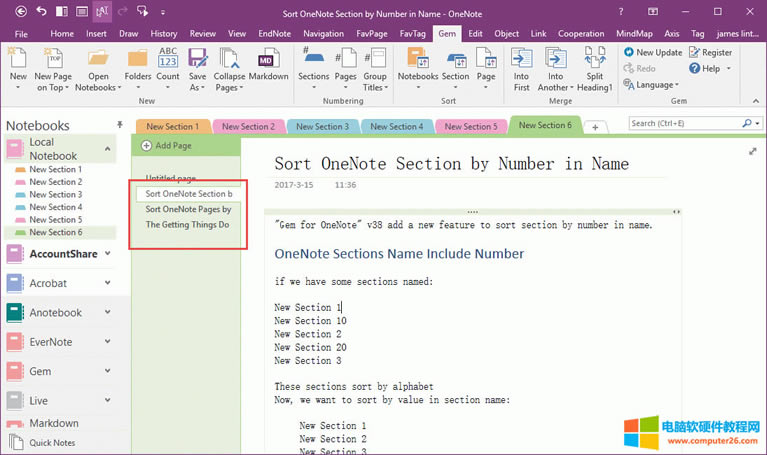
Task: Click the Add Page button
Action: (x=167, y=146)
